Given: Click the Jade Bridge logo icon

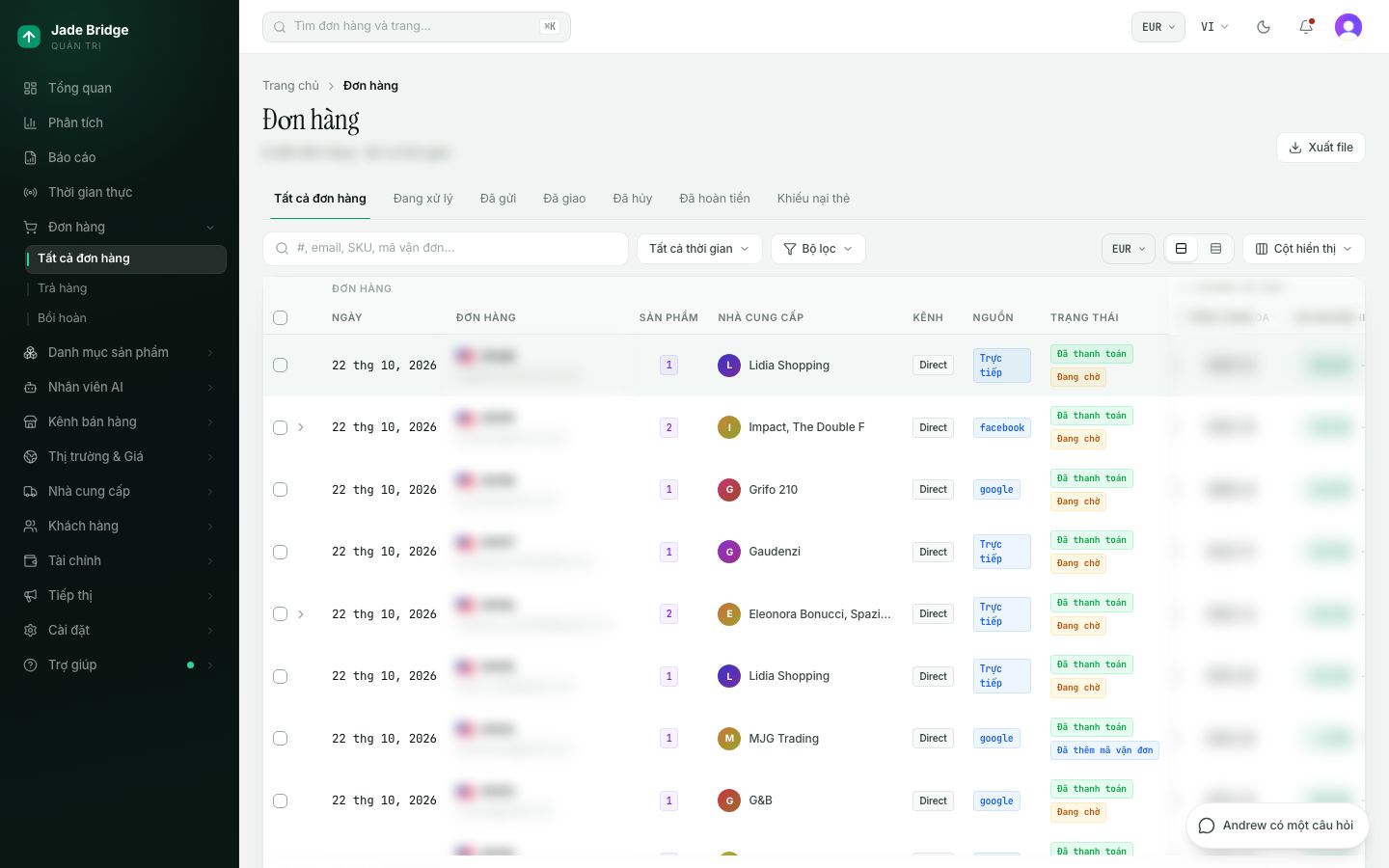Looking at the screenshot, I should [29, 37].
